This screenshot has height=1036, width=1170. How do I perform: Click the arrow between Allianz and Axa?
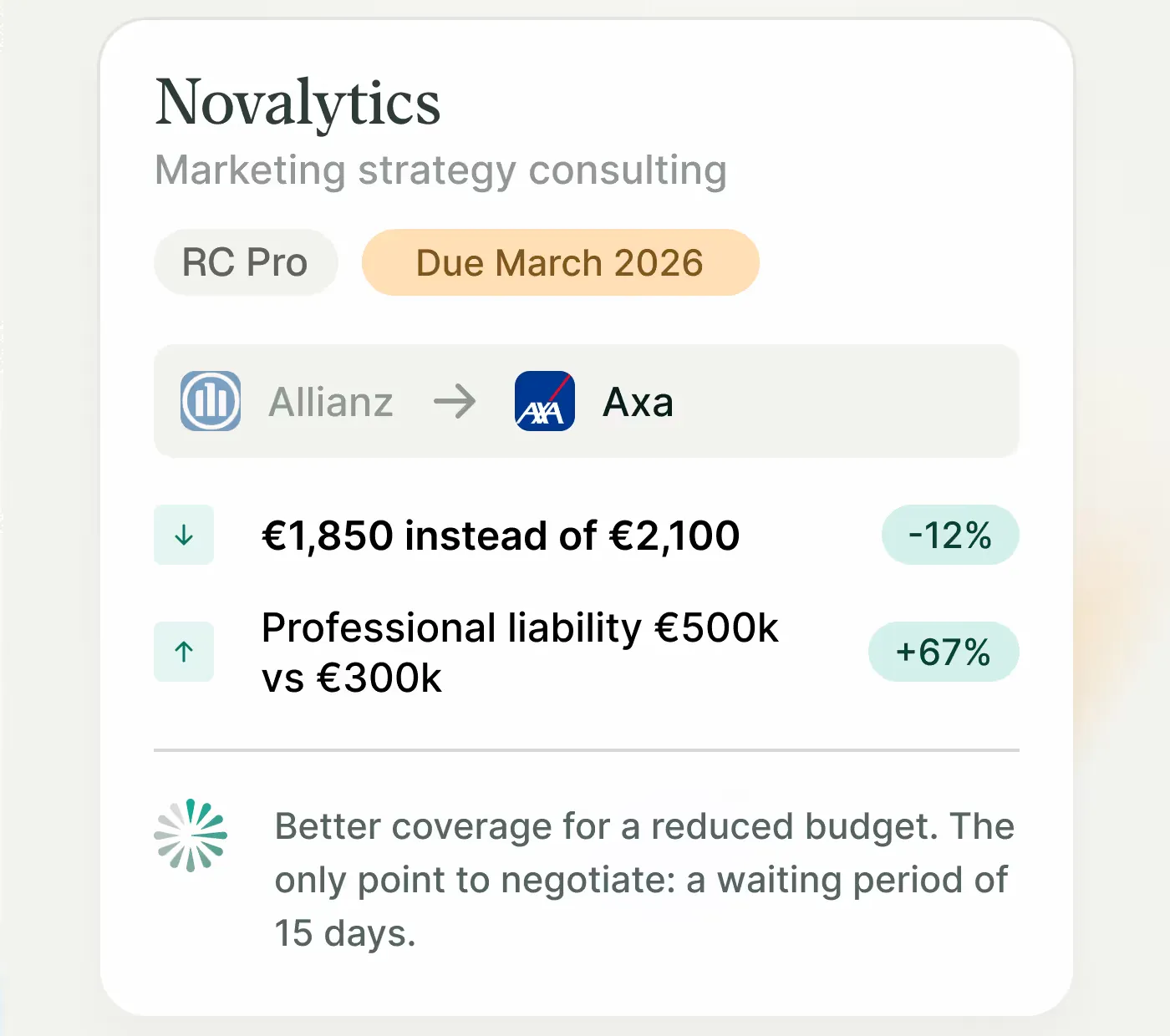pyautogui.click(x=455, y=402)
